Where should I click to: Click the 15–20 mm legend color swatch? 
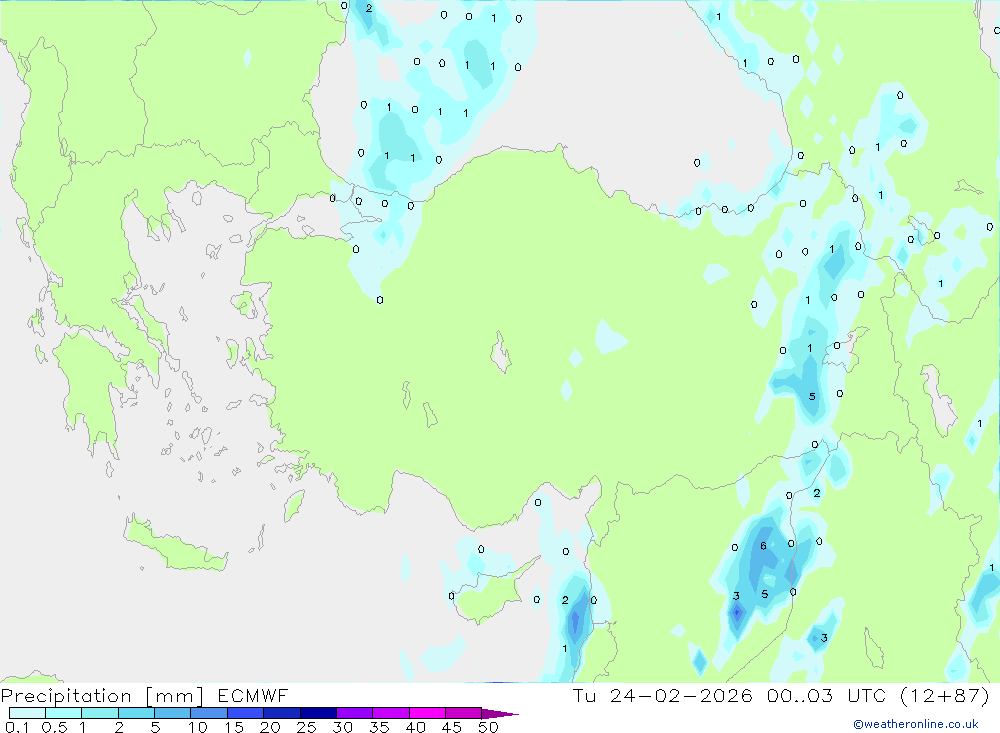246,713
